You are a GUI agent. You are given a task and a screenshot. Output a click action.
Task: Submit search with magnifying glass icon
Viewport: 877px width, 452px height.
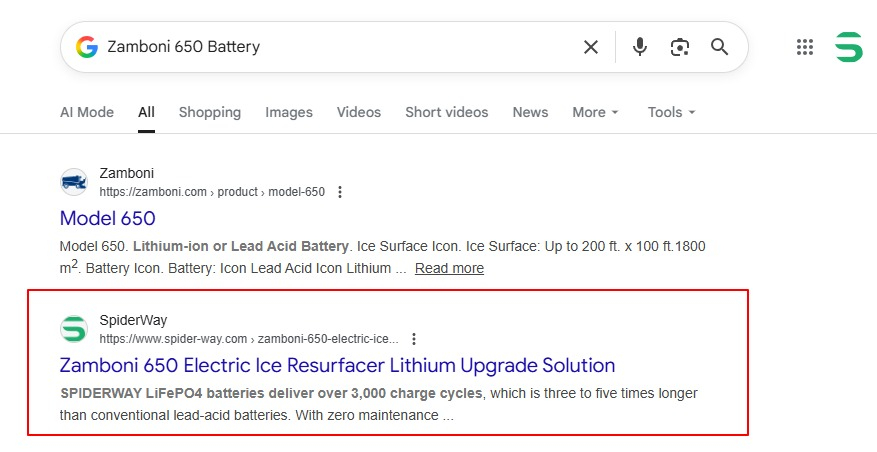point(719,47)
